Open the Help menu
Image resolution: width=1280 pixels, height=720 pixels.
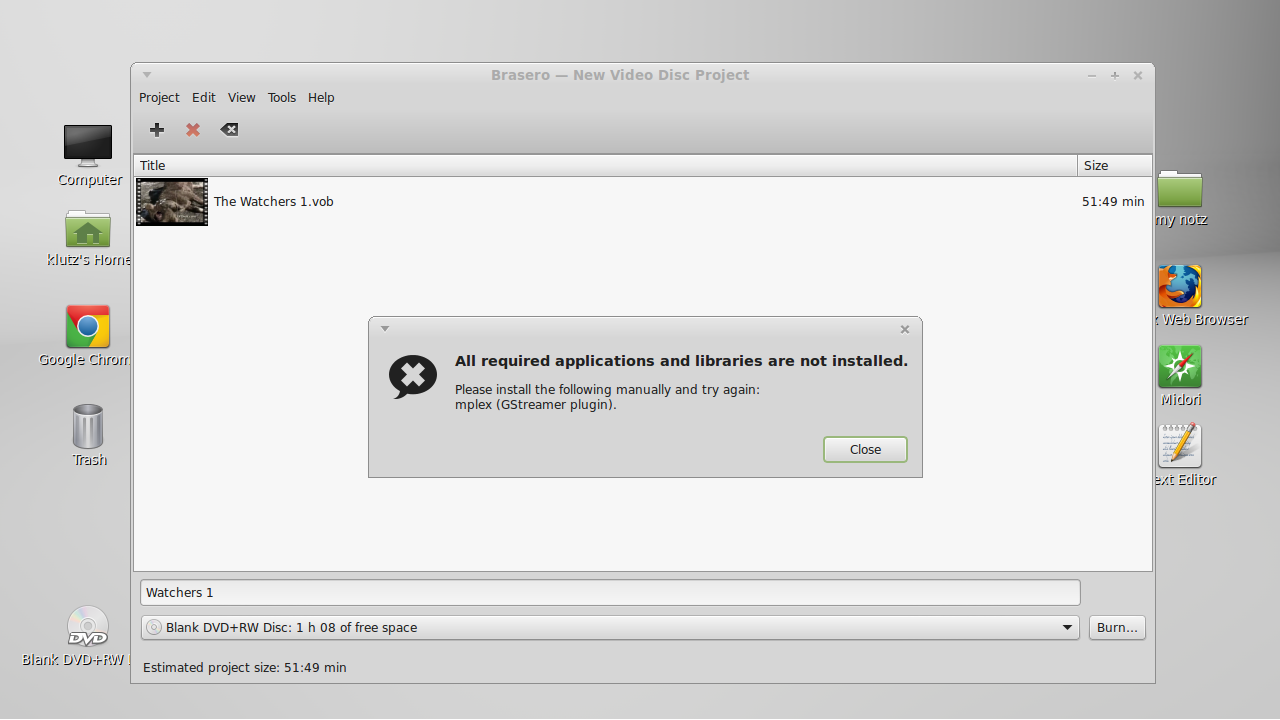321,97
